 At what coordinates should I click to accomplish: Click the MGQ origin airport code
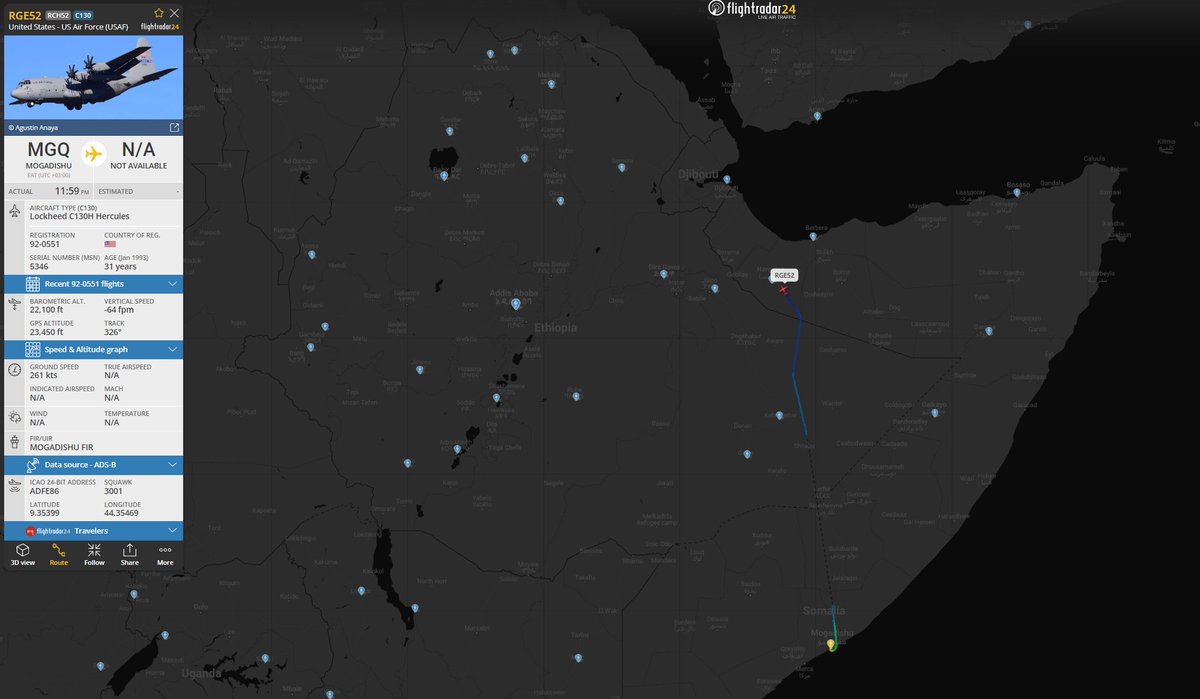click(49, 150)
